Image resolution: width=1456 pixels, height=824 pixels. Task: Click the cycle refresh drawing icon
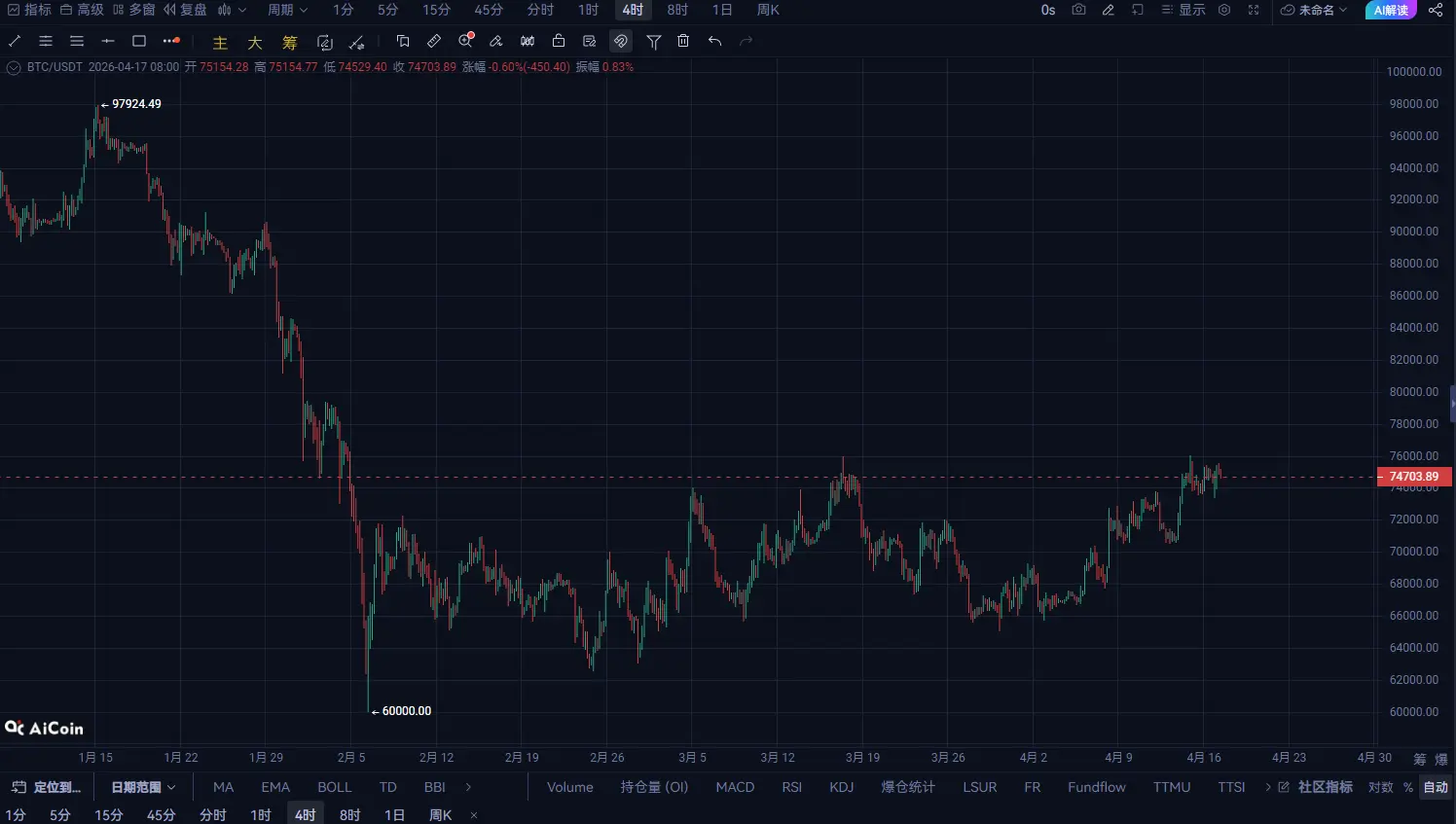tap(325, 42)
